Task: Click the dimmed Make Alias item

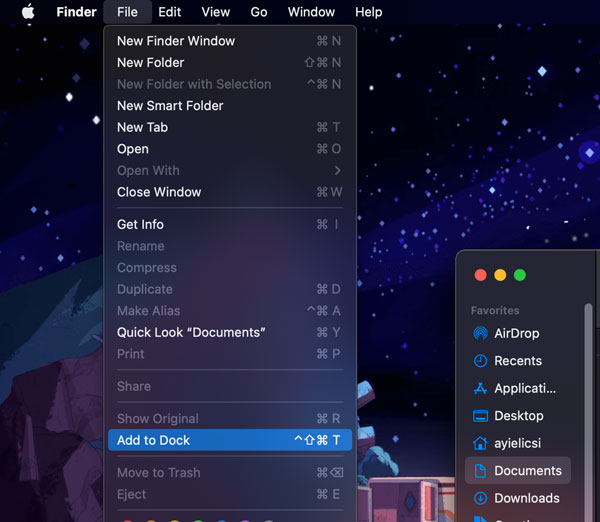Action: (230, 310)
